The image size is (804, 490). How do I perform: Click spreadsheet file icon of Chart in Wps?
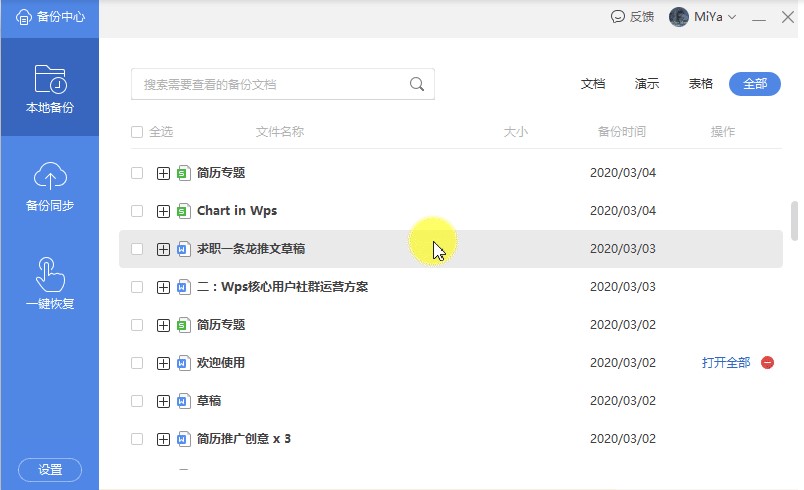tap(183, 211)
